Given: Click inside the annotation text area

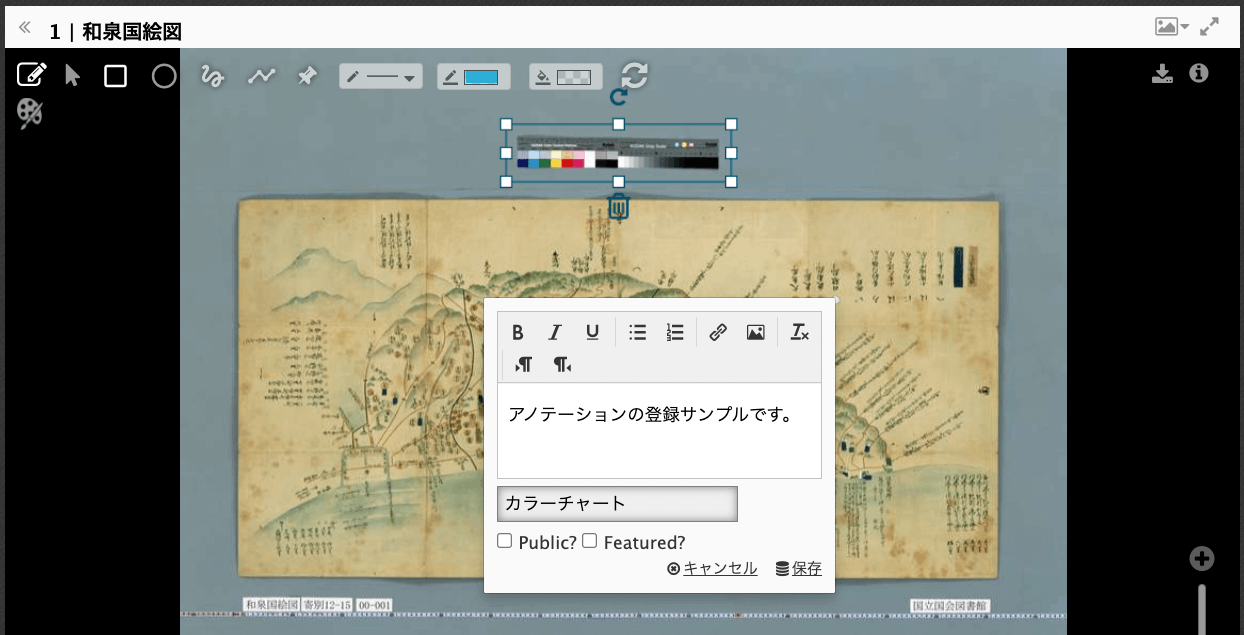Looking at the screenshot, I should coord(659,431).
